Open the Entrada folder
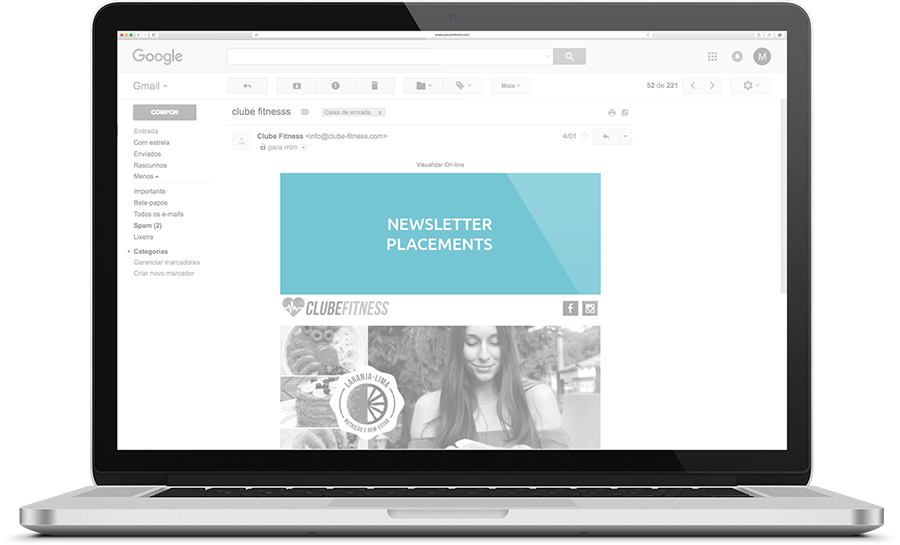This screenshot has height=545, width=900. point(146,131)
